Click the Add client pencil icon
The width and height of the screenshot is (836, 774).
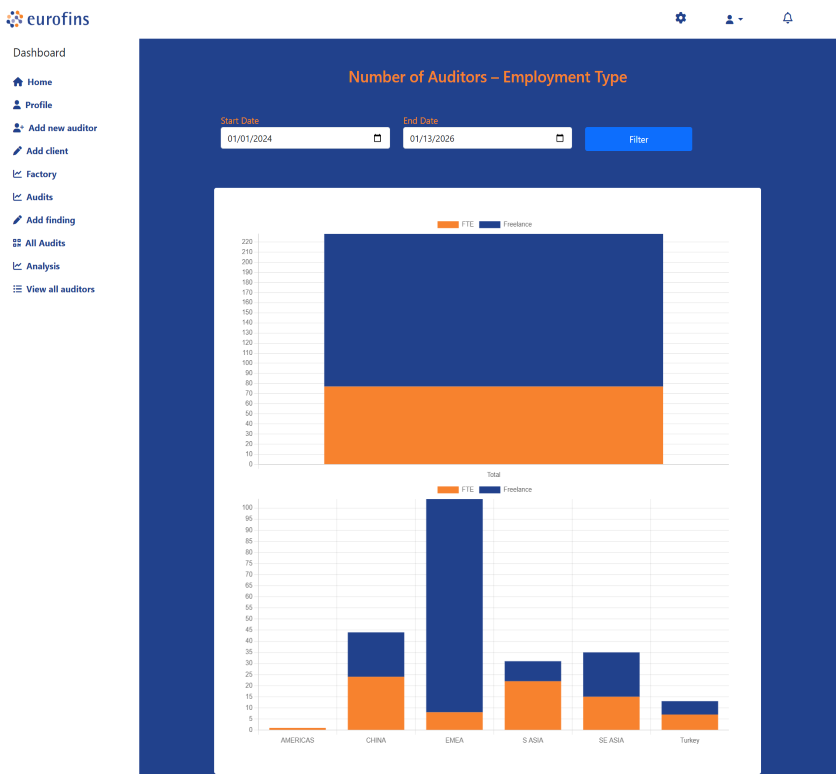click(17, 151)
